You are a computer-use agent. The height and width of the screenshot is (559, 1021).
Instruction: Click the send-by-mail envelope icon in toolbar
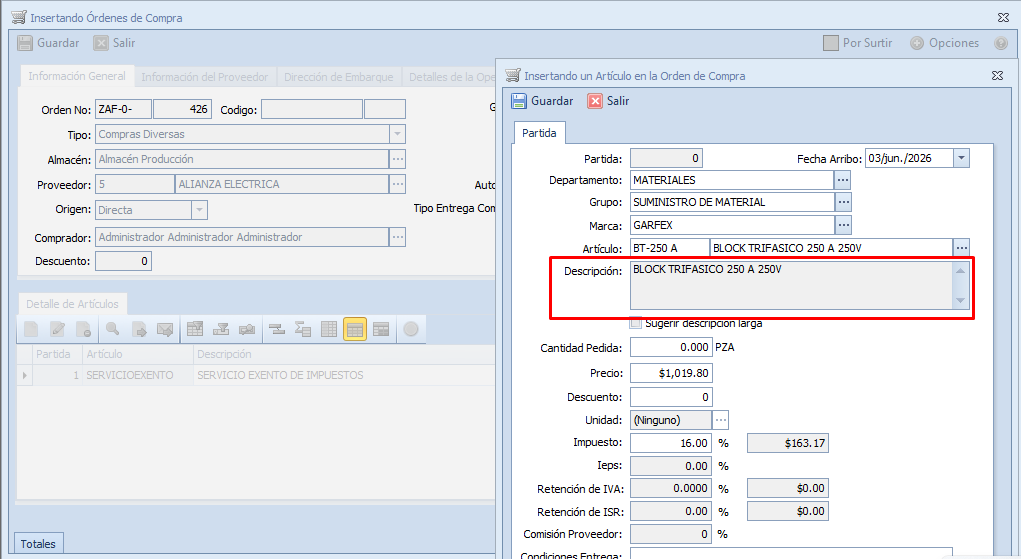[165, 329]
